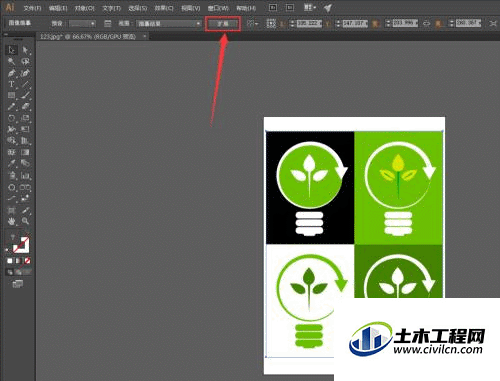Viewport: 500px width, 381px height.
Task: Select the Width tool
Action: [x=12, y=130]
